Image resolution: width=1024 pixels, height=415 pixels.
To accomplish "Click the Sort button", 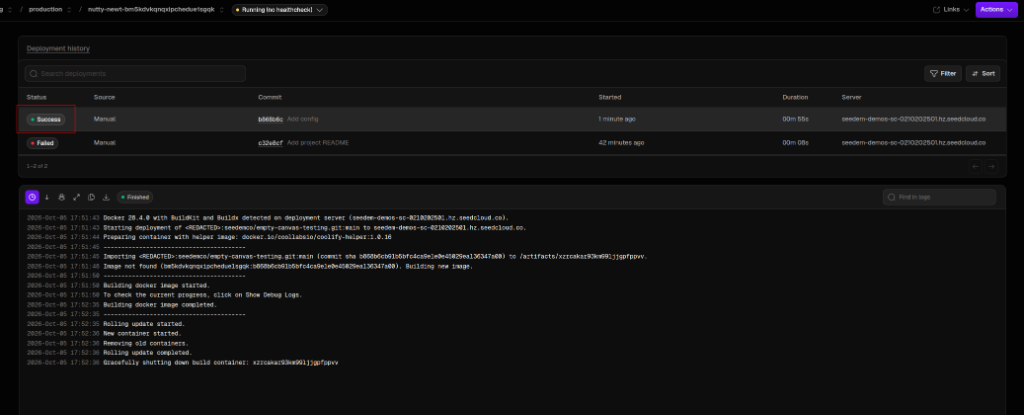I will pyautogui.click(x=983, y=74).
